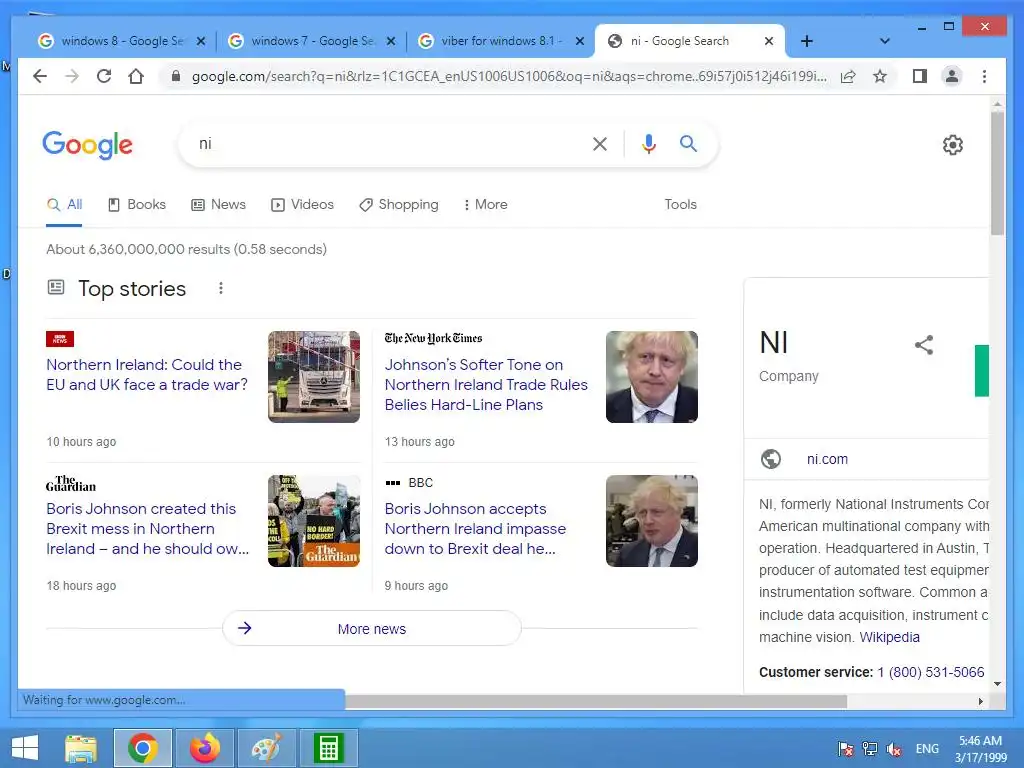Click the truck thumbnail of BBC story
The height and width of the screenshot is (768, 1024).
pos(313,377)
